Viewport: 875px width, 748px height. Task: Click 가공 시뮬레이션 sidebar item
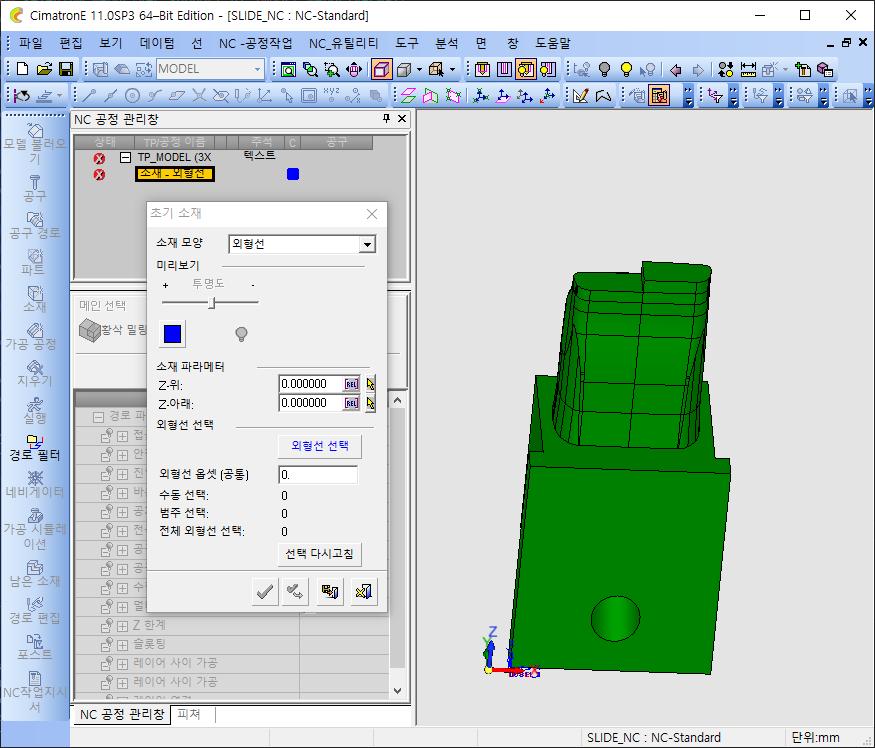[35, 529]
